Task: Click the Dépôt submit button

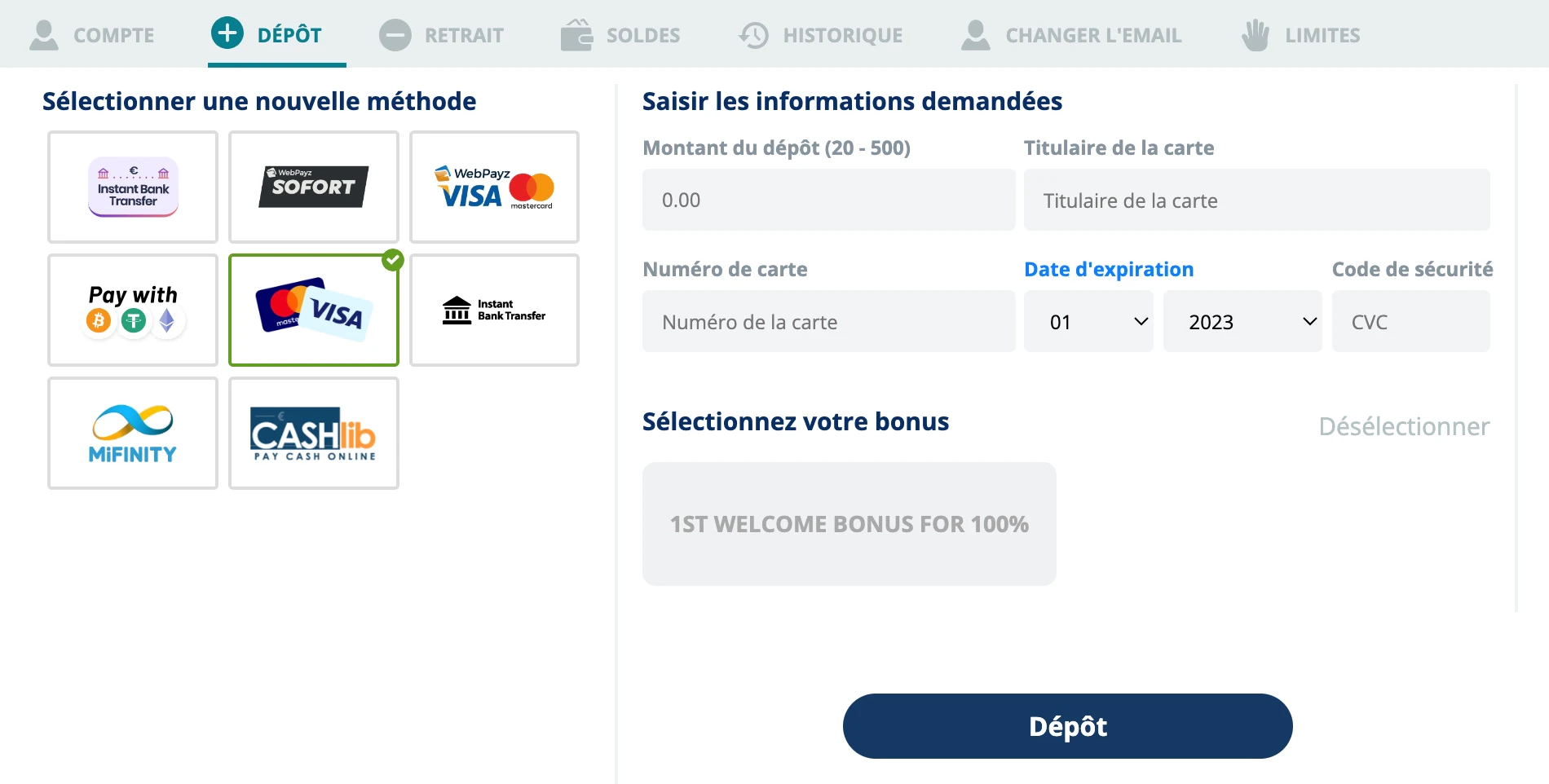Action: [1068, 726]
